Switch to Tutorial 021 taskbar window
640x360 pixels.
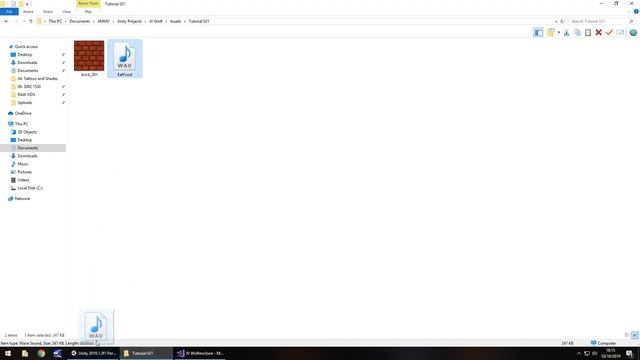146,353
